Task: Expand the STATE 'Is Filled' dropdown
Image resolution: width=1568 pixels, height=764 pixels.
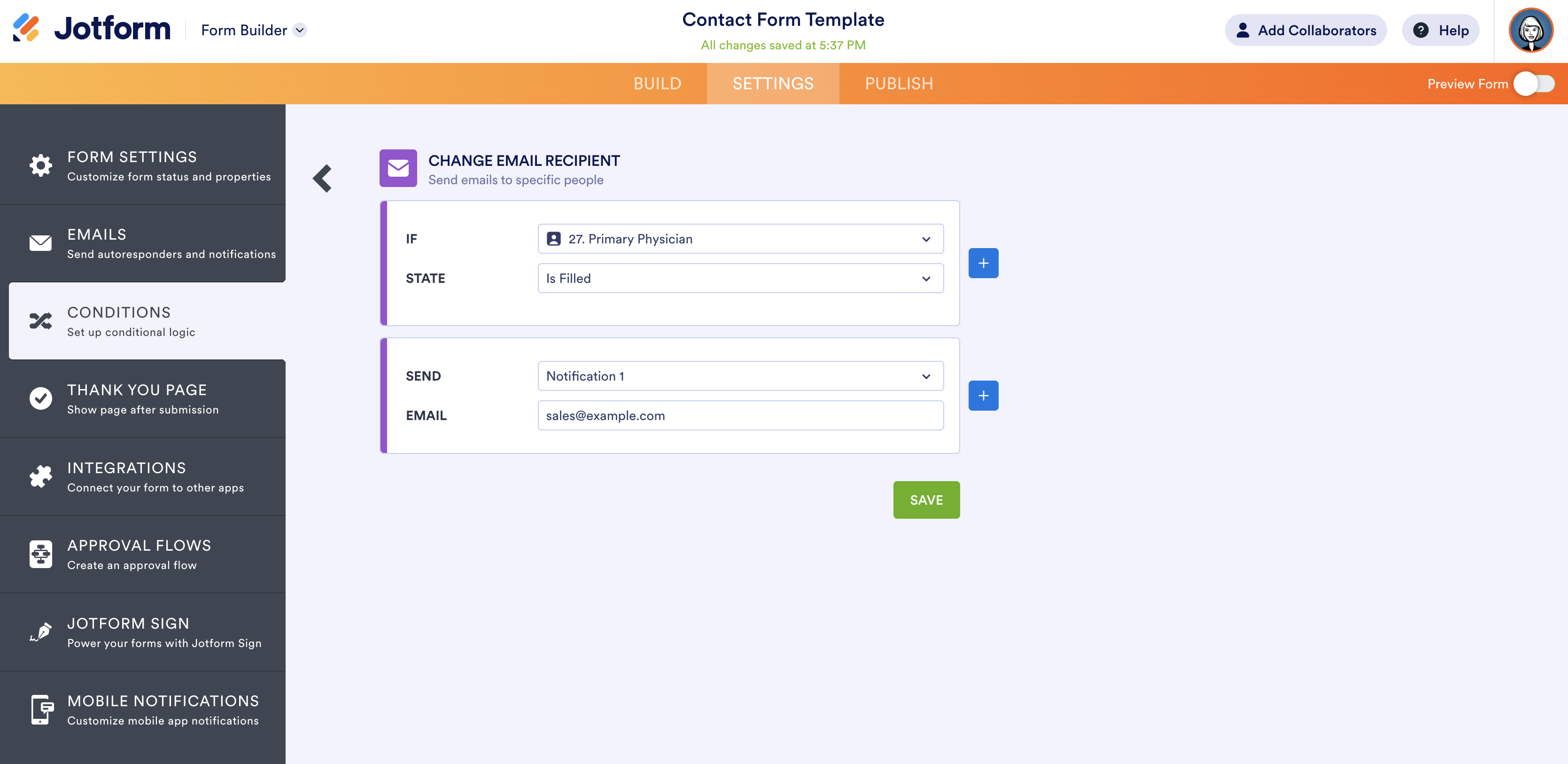Action: 740,278
